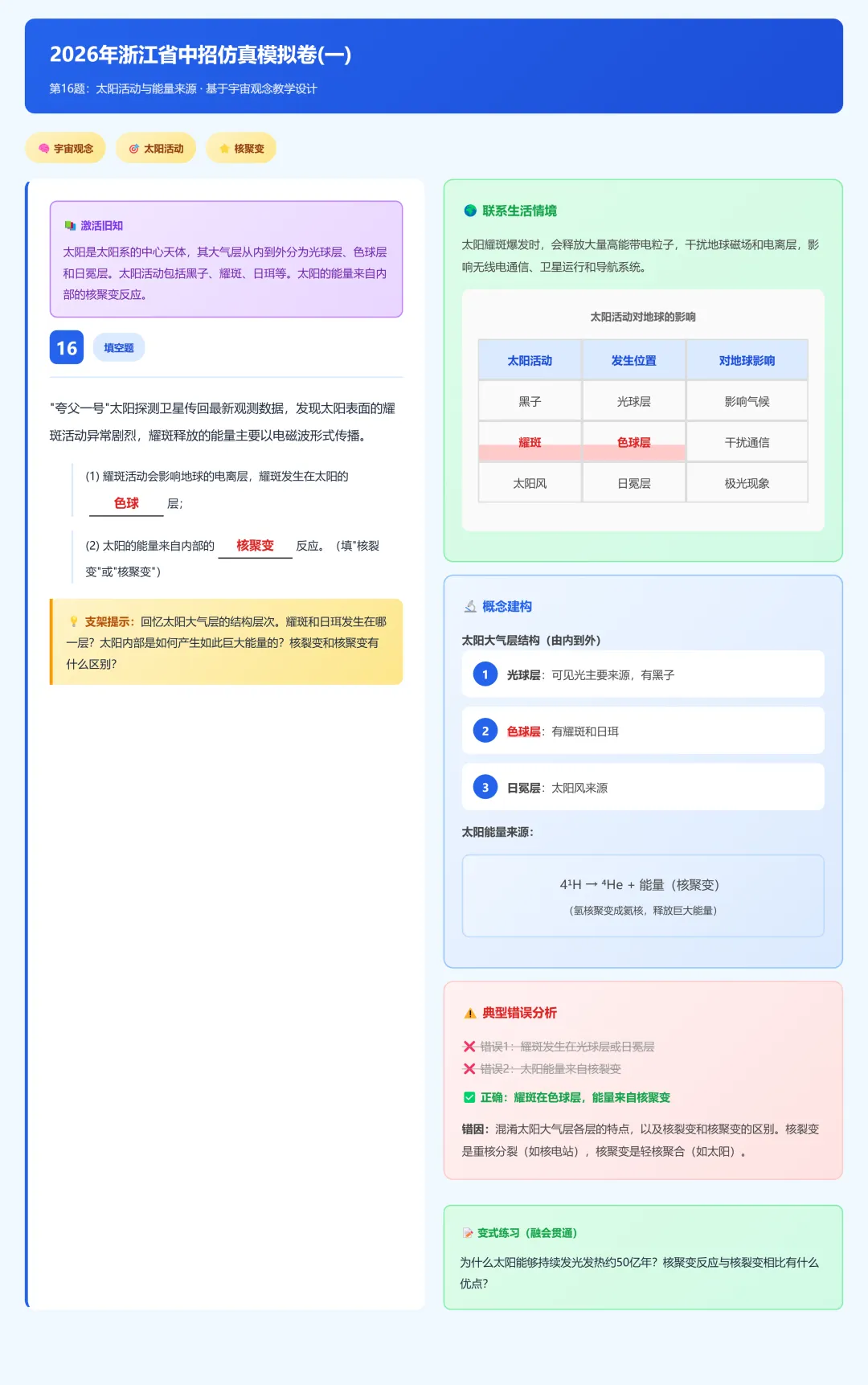Click the 填空题 question type badge
The width and height of the screenshot is (868, 1385).
(x=119, y=347)
